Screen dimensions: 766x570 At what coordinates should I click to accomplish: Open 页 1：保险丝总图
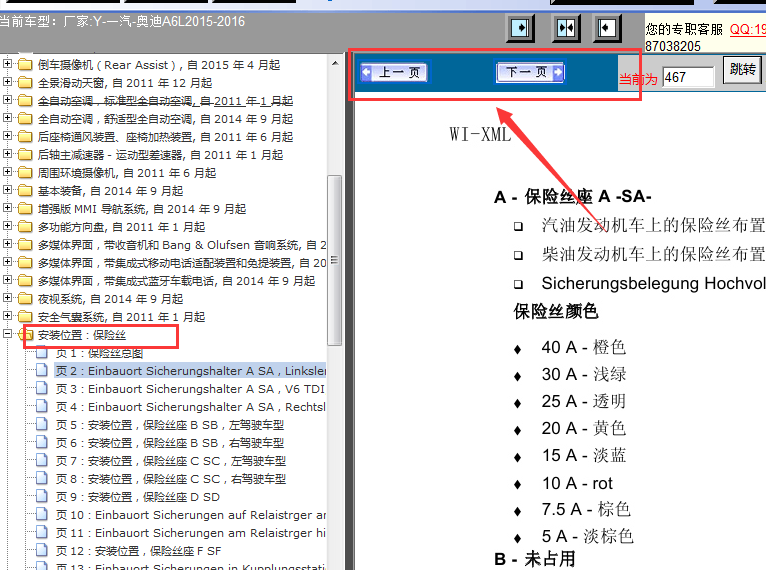[99, 353]
